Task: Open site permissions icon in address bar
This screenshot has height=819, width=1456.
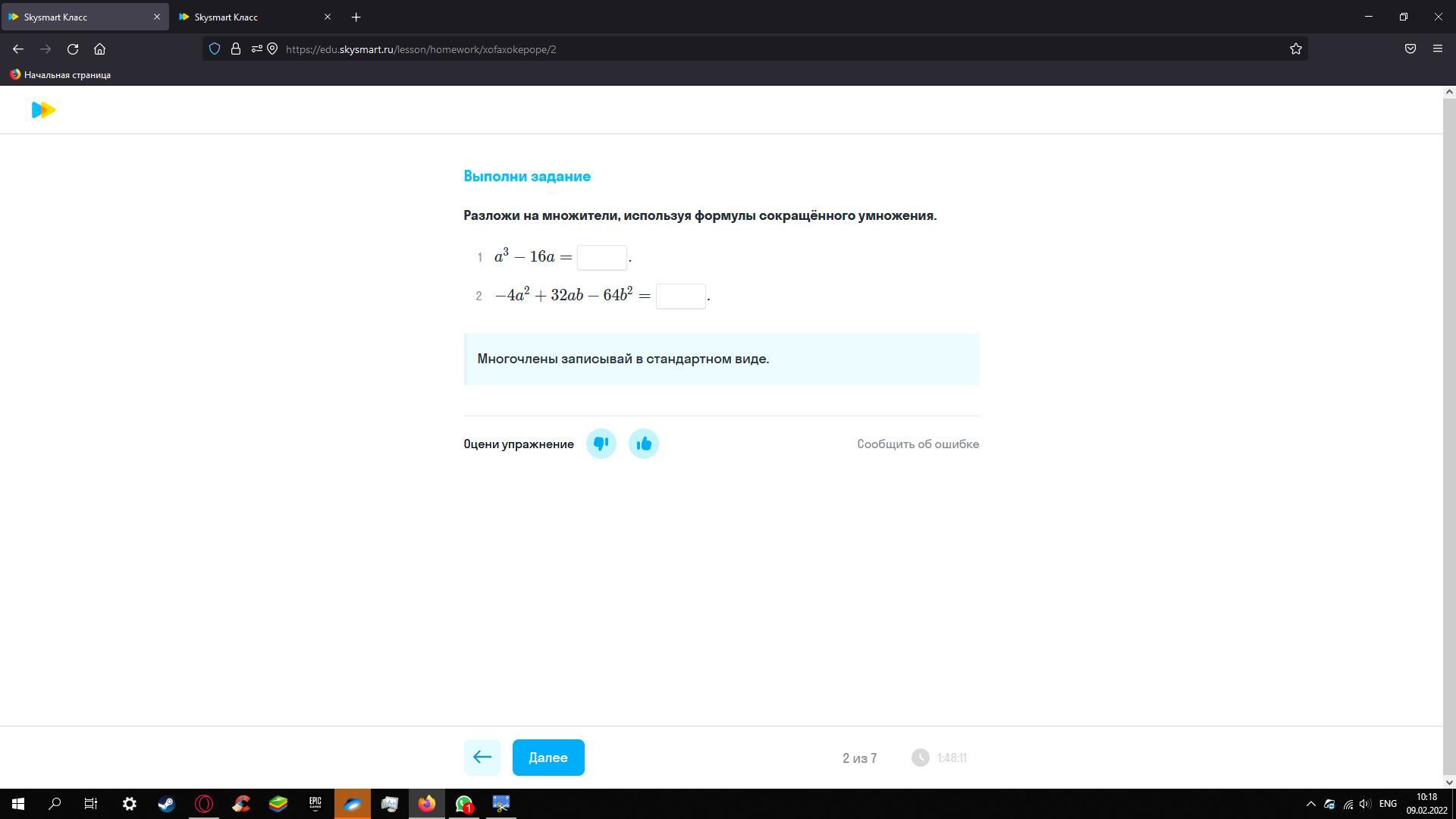Action: click(256, 49)
